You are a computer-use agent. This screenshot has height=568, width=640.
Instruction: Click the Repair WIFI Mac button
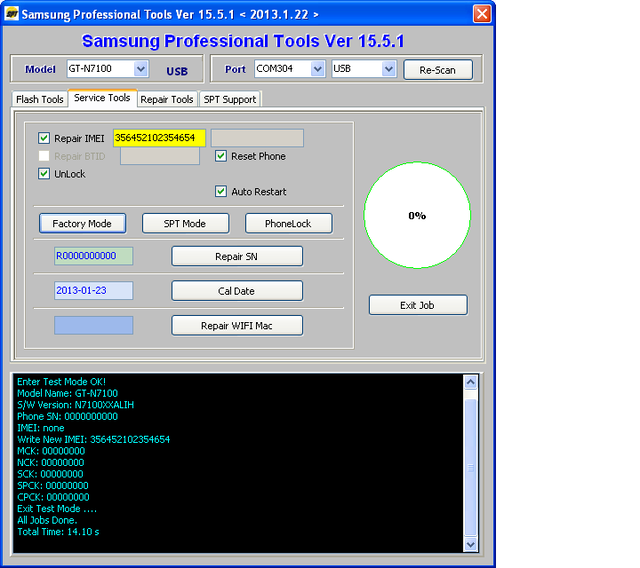click(237, 326)
